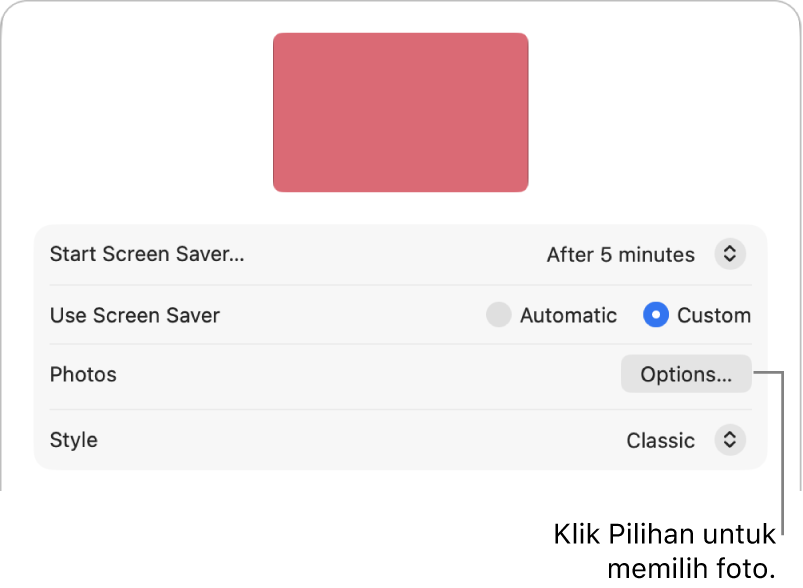Image resolution: width=803 pixels, height=588 pixels.
Task: Select the blue Custom radio button
Action: 656,314
